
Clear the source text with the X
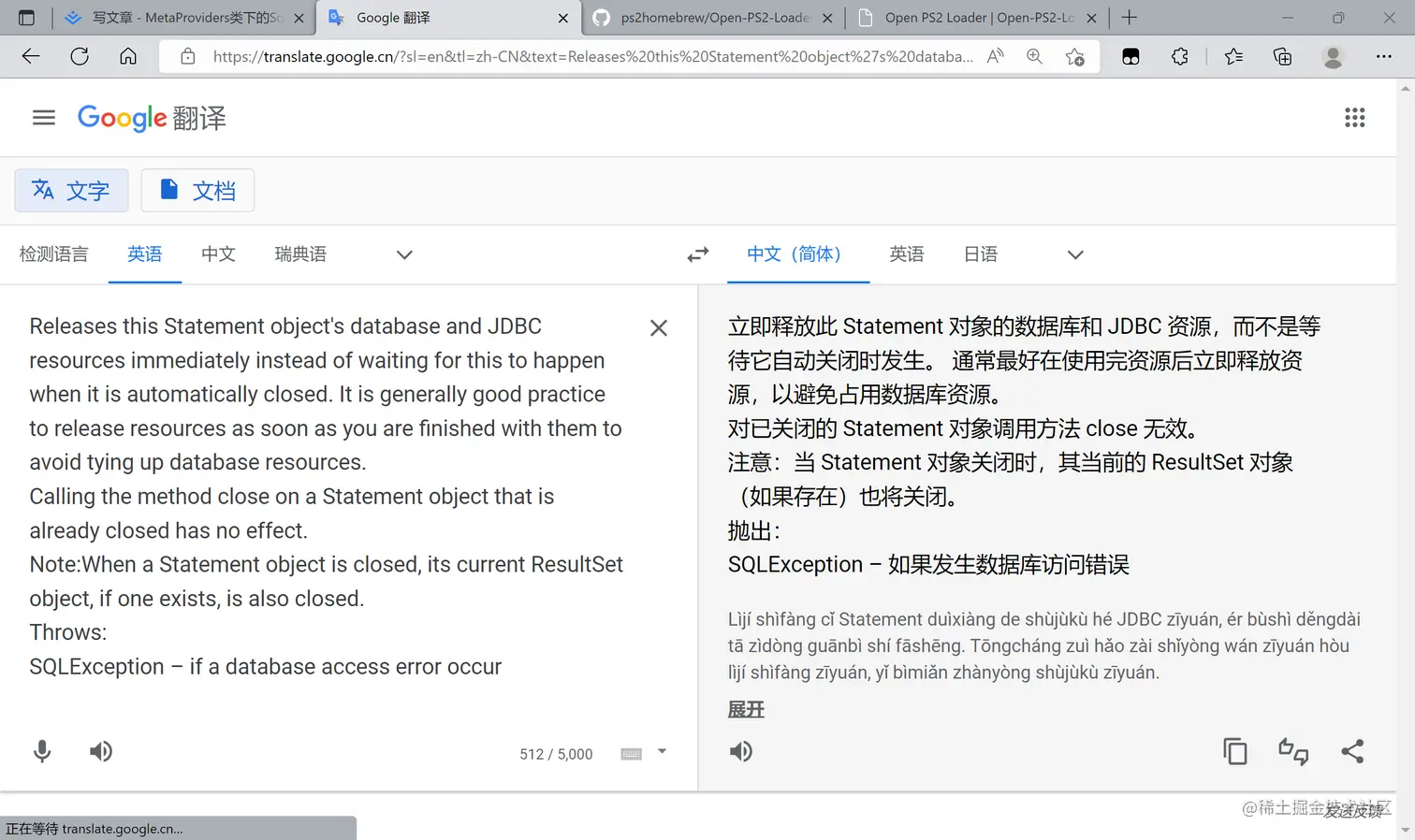pos(659,327)
